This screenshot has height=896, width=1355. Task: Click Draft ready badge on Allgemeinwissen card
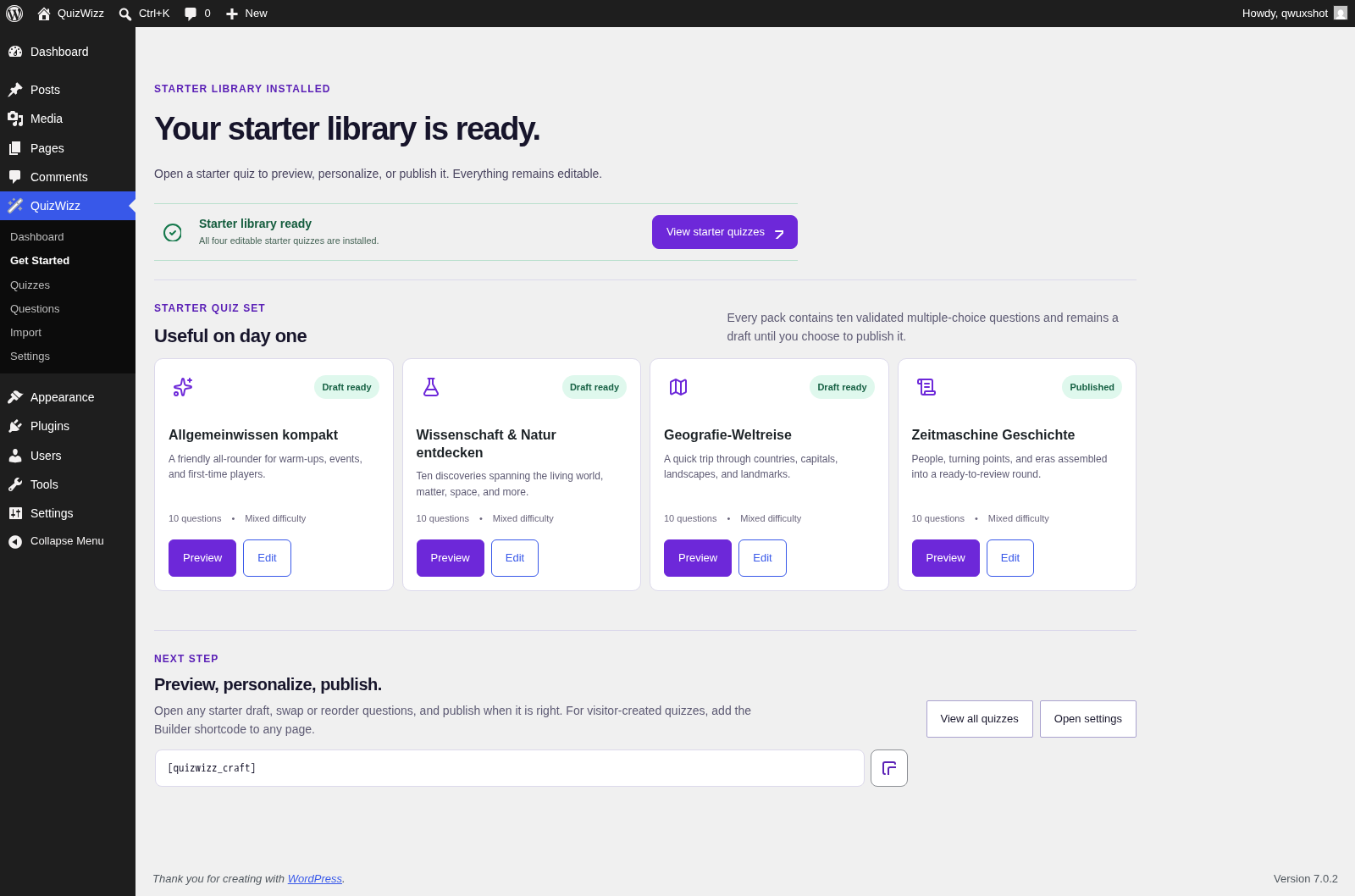[x=346, y=387]
